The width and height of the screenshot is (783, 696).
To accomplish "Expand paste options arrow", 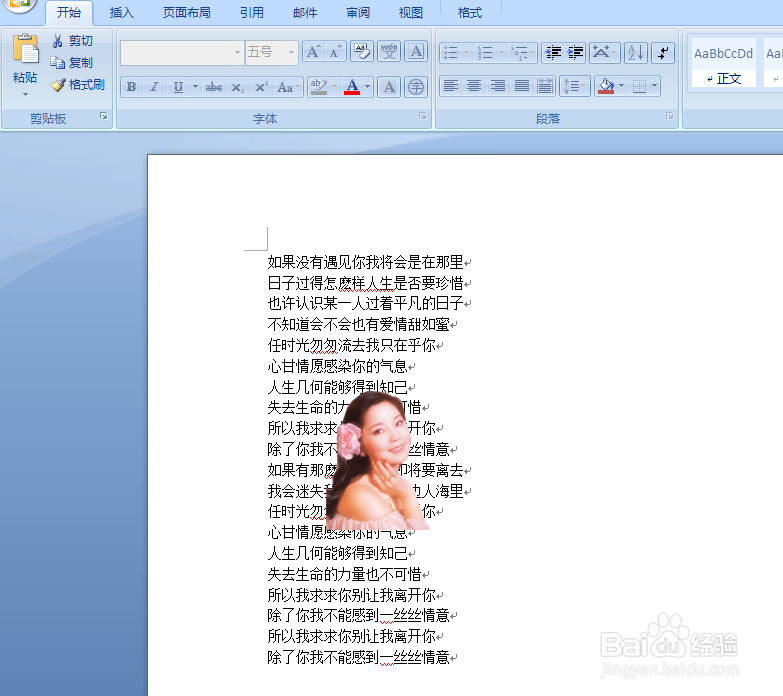I will coord(25,94).
